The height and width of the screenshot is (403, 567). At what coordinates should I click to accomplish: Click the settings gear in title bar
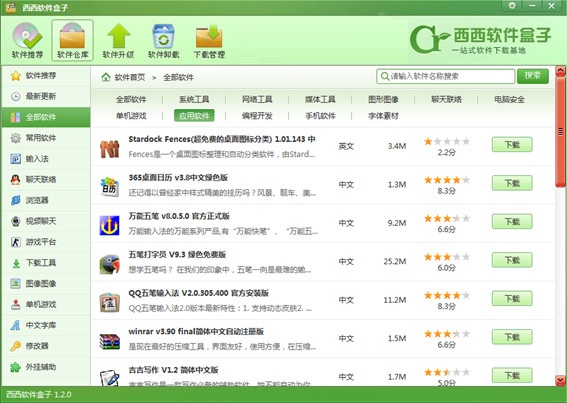tap(512, 6)
